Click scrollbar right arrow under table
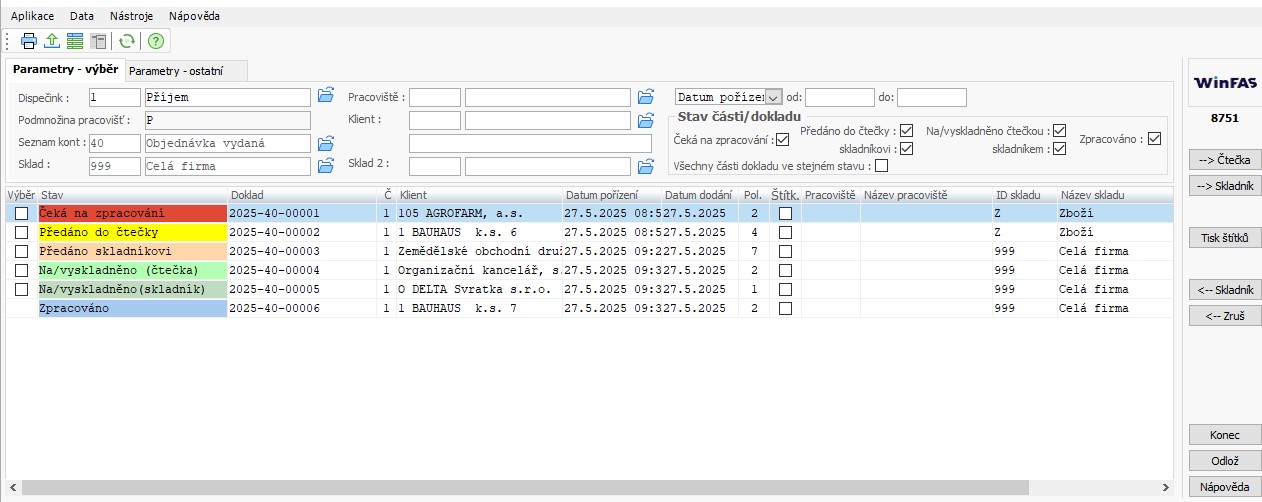The image size is (1262, 502). pos(1166,487)
